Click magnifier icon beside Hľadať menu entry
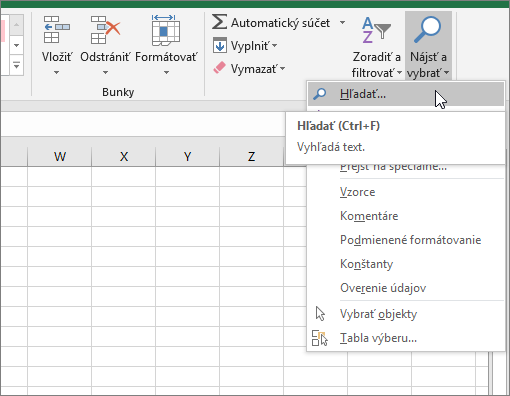 [x=320, y=94]
